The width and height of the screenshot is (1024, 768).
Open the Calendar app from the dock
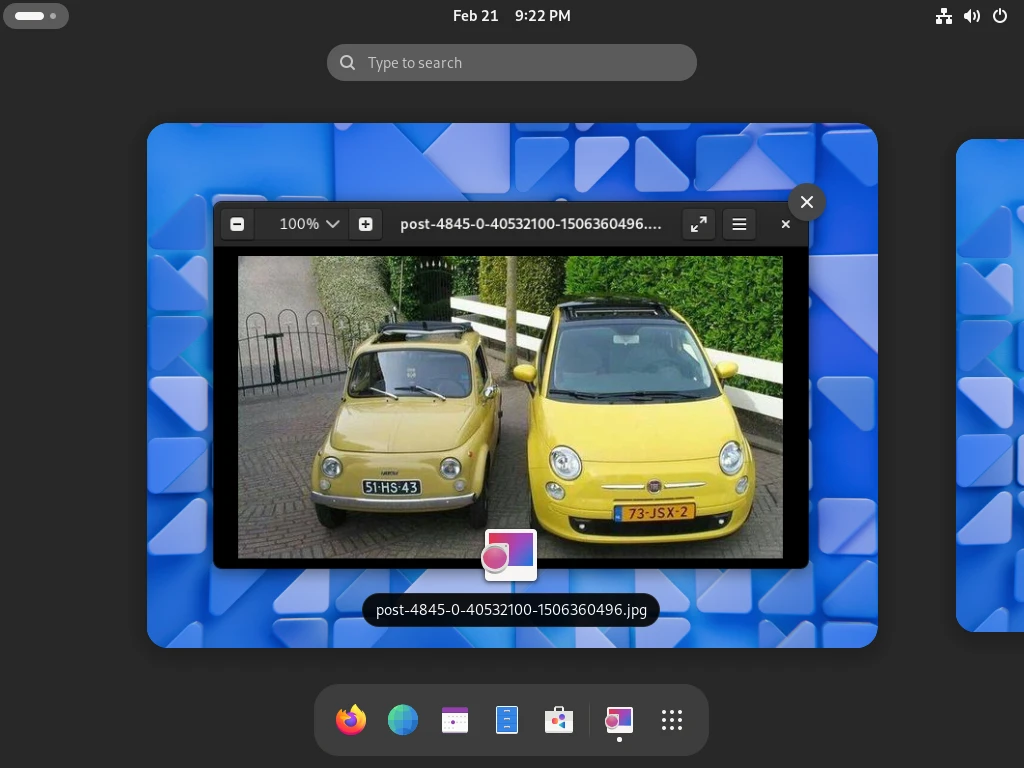[x=455, y=720]
